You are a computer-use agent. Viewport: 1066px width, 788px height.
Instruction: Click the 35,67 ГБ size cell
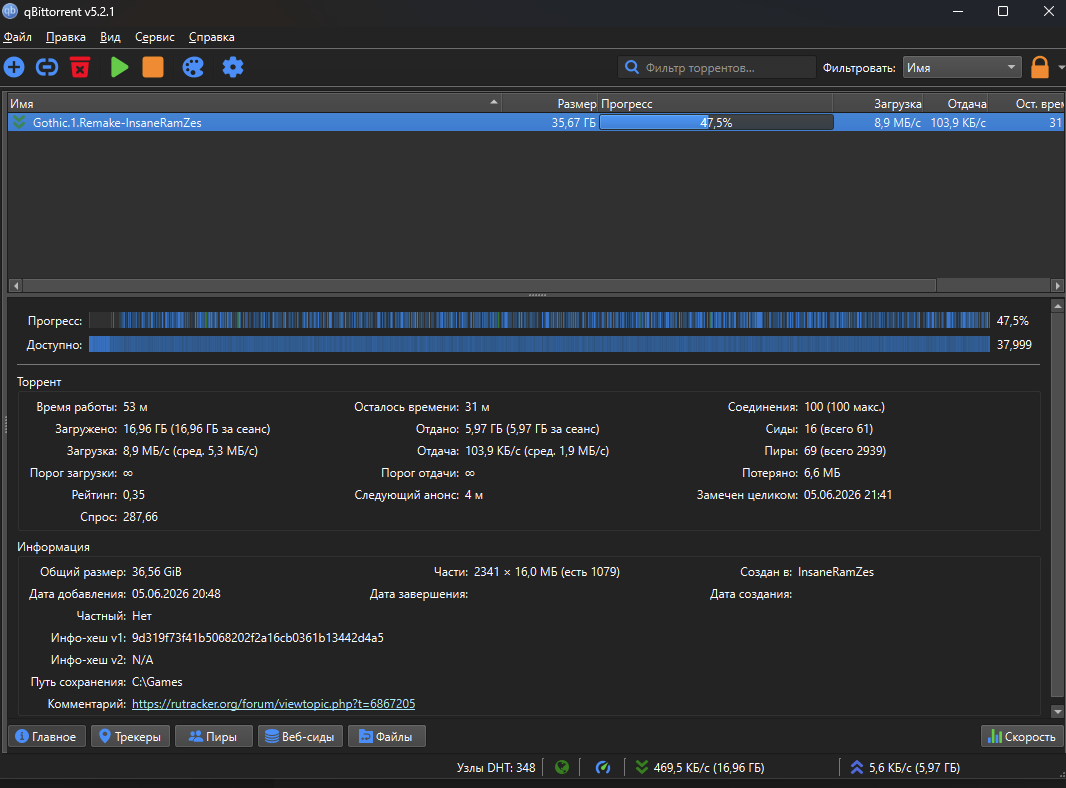point(573,122)
